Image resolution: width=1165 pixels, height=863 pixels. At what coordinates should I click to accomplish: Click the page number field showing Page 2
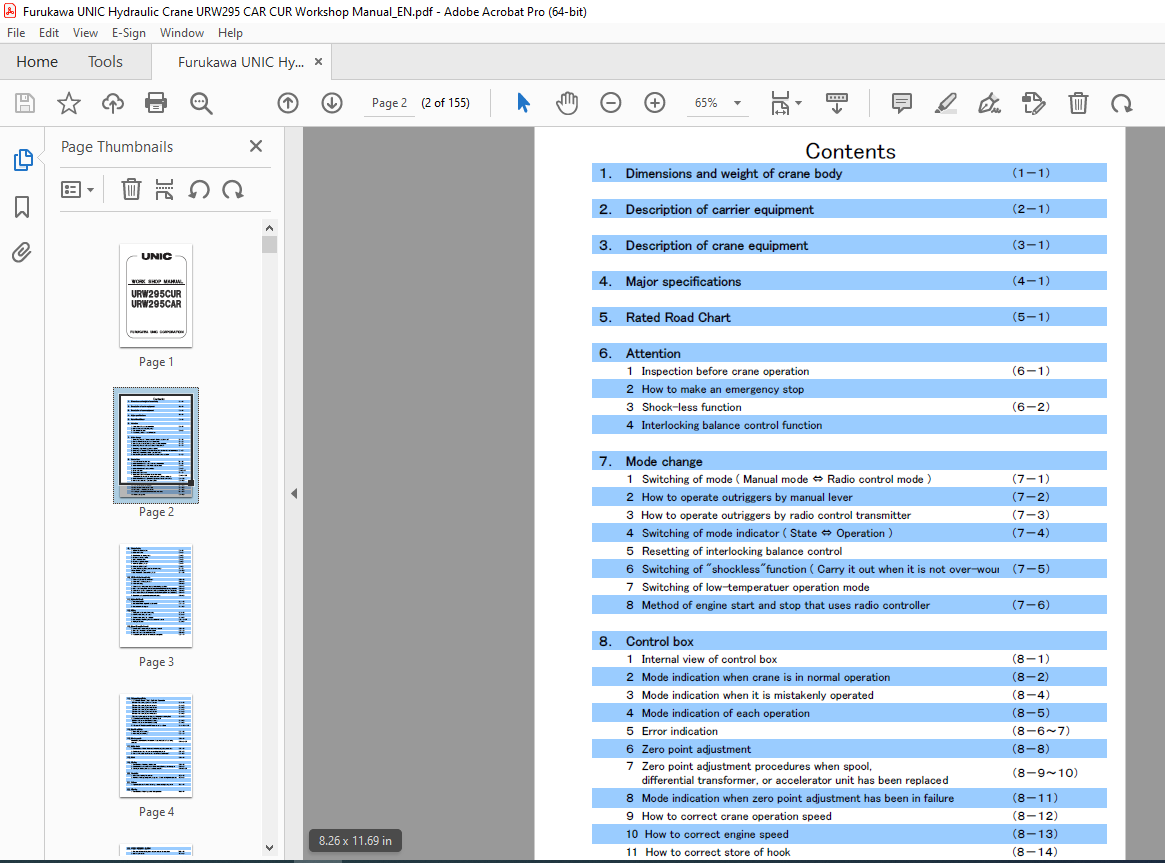(389, 103)
